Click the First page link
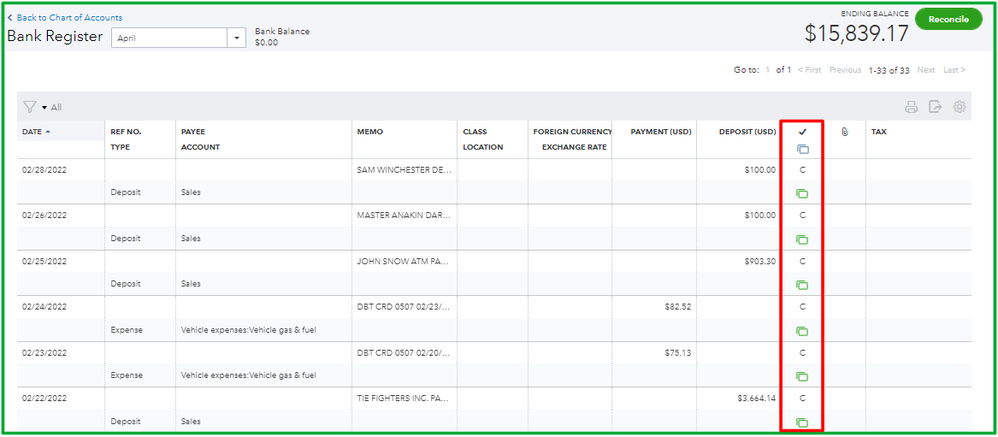 click(x=810, y=70)
